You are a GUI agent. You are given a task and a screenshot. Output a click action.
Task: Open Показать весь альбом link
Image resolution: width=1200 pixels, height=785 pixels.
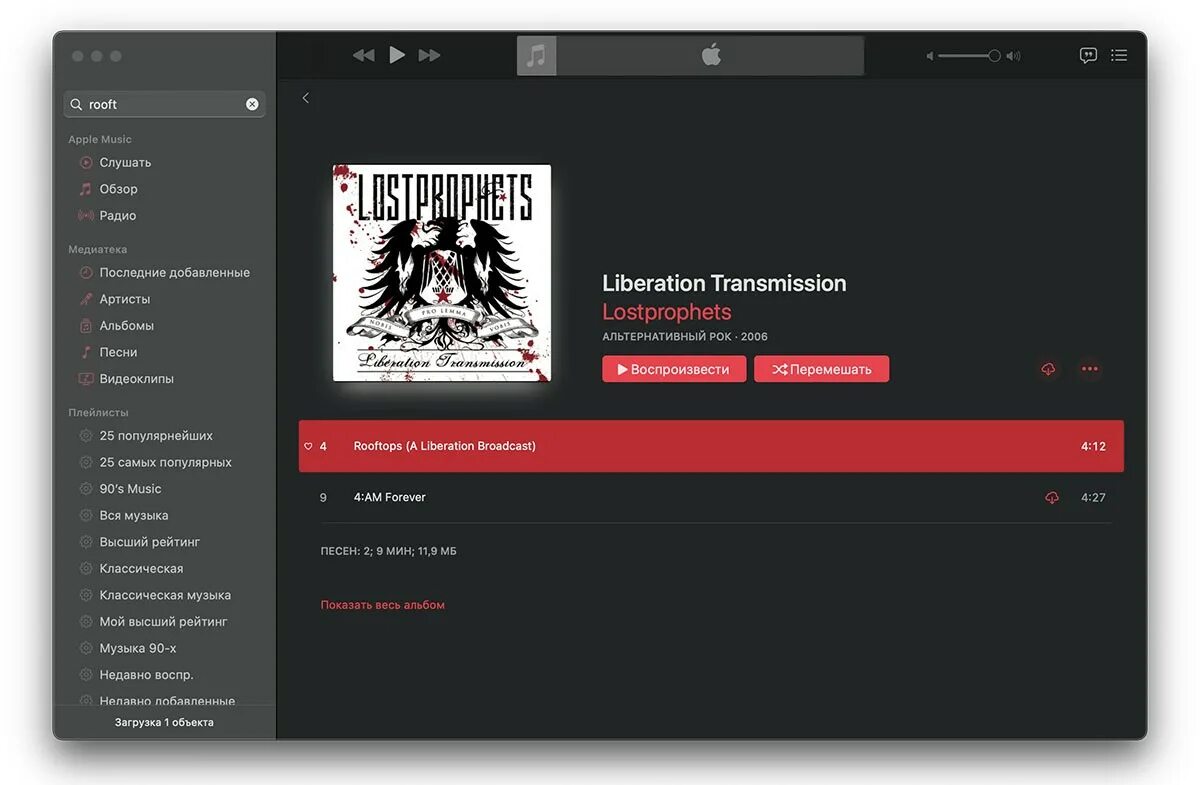pyautogui.click(x=383, y=605)
